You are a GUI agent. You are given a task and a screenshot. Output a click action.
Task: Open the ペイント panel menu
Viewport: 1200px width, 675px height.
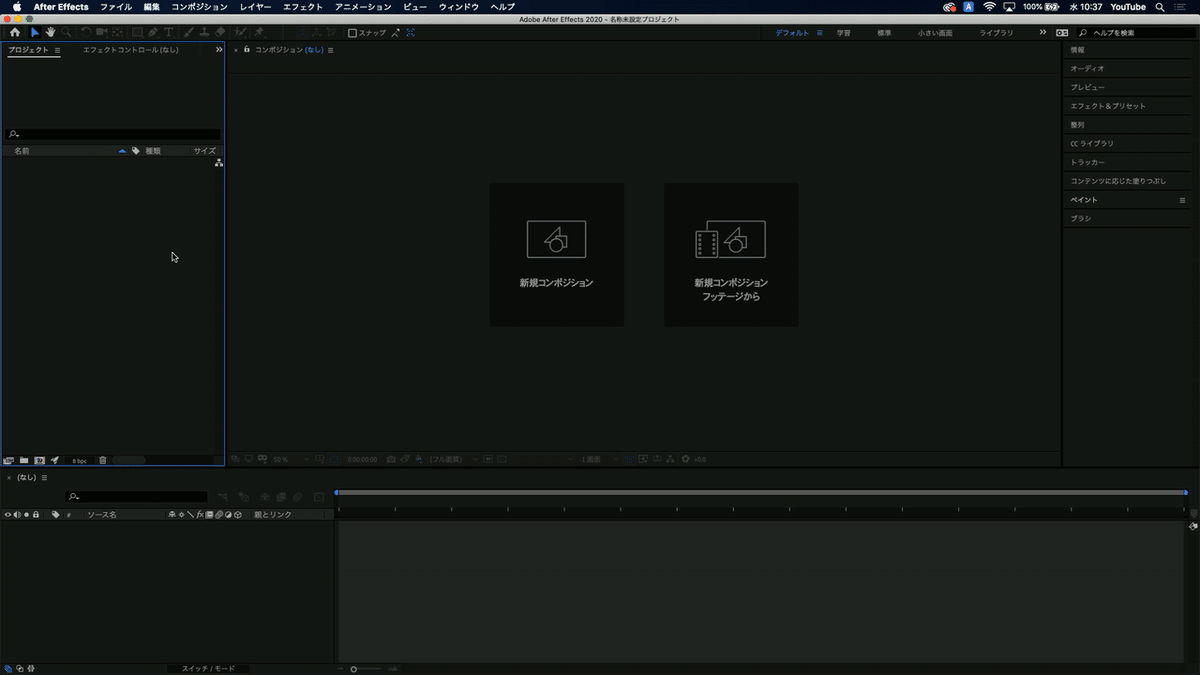(1182, 200)
